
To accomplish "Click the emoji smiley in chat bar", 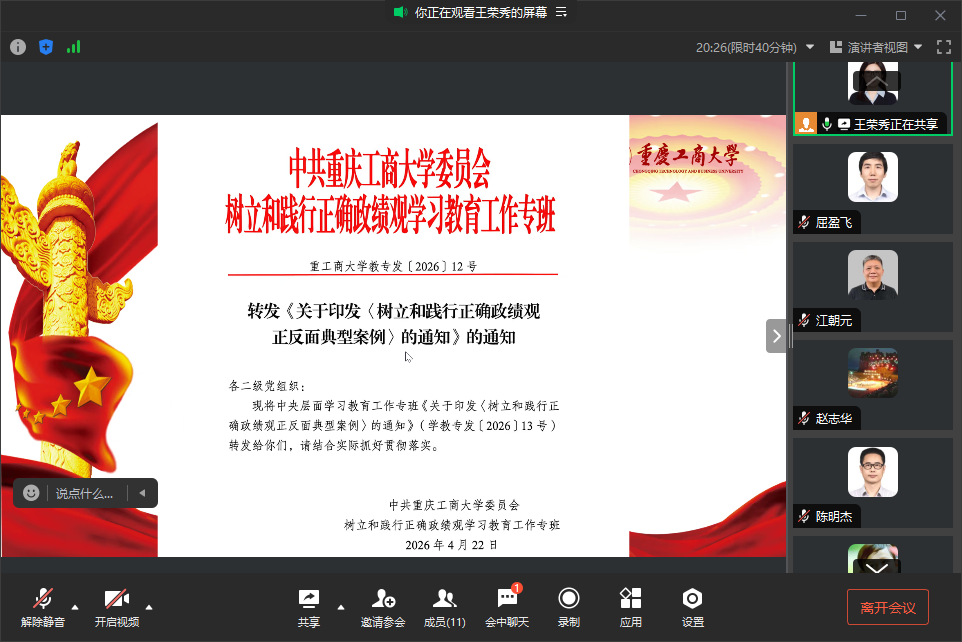I will pyautogui.click(x=31, y=493).
